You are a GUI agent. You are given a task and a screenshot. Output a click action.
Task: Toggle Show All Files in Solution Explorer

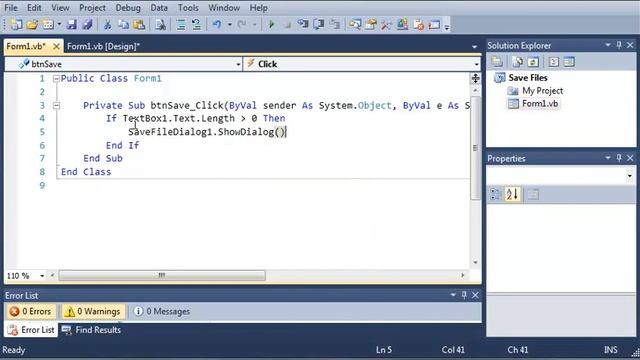click(x=518, y=62)
